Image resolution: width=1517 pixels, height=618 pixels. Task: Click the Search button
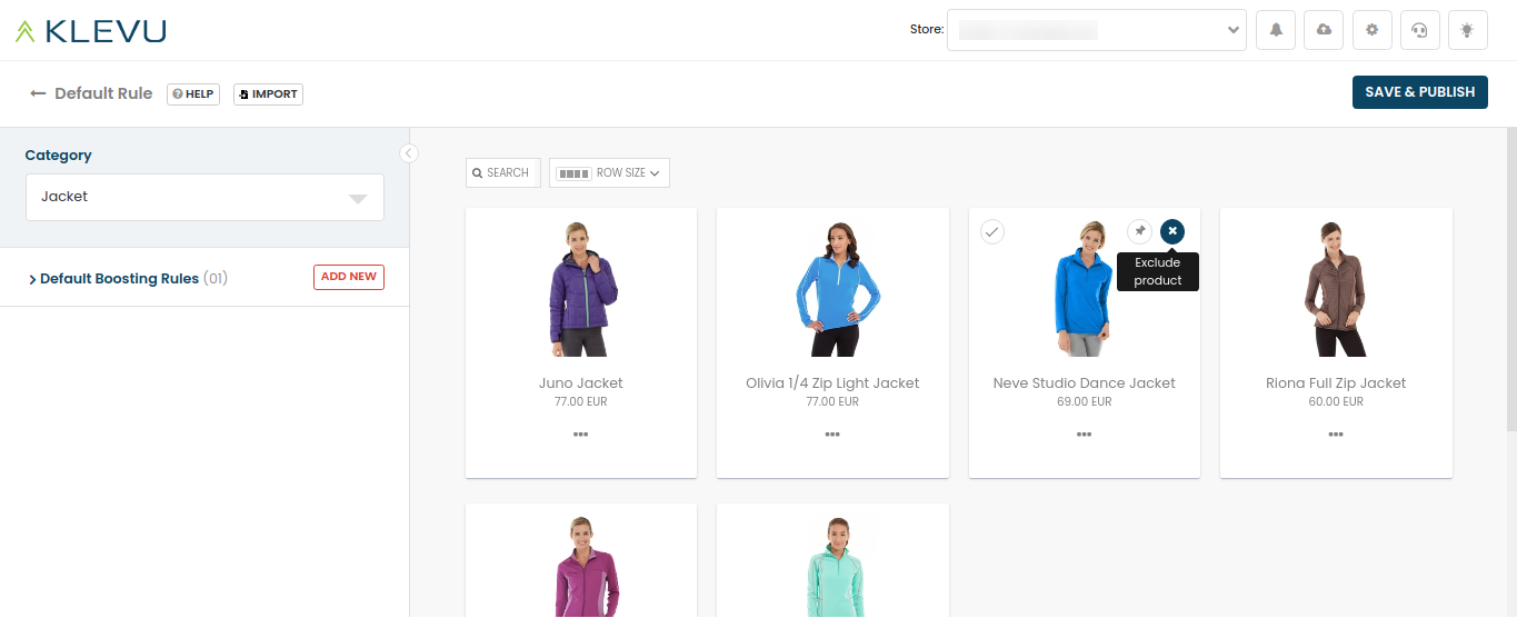click(503, 173)
